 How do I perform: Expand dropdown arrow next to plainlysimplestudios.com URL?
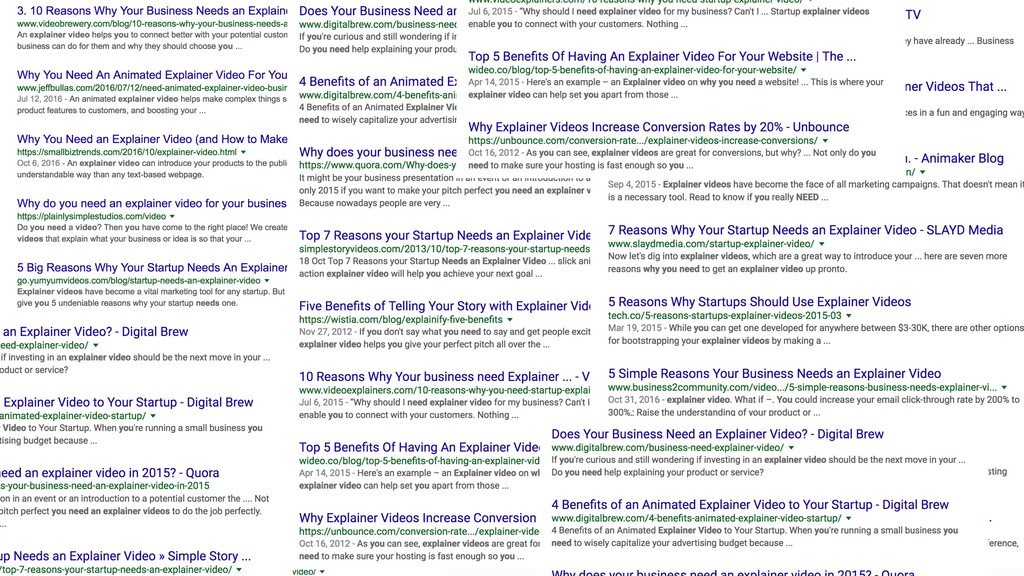[172, 216]
